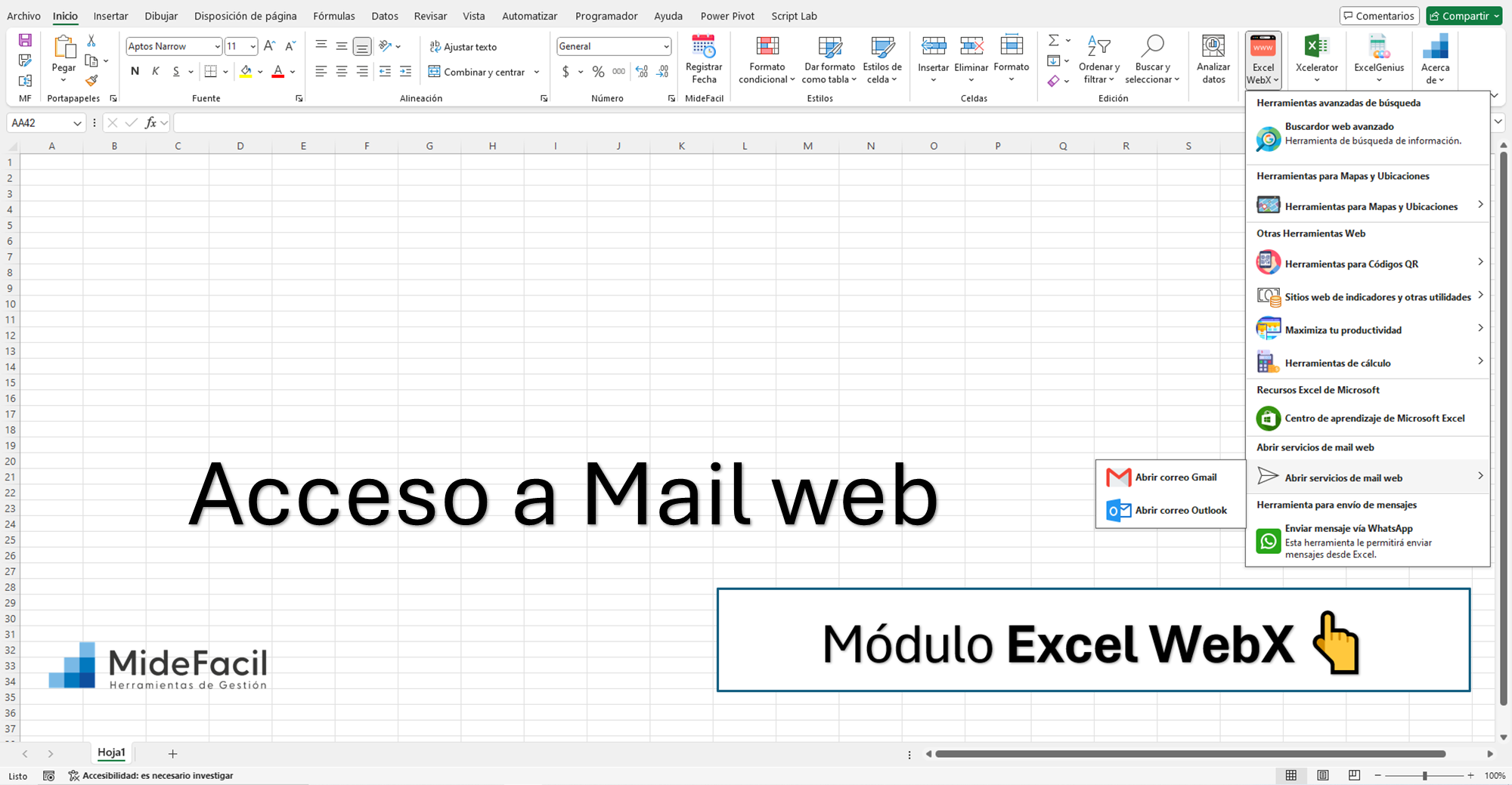Open the font name dropdown Aptos Narrow
The width and height of the screenshot is (1512, 785).
[x=217, y=47]
